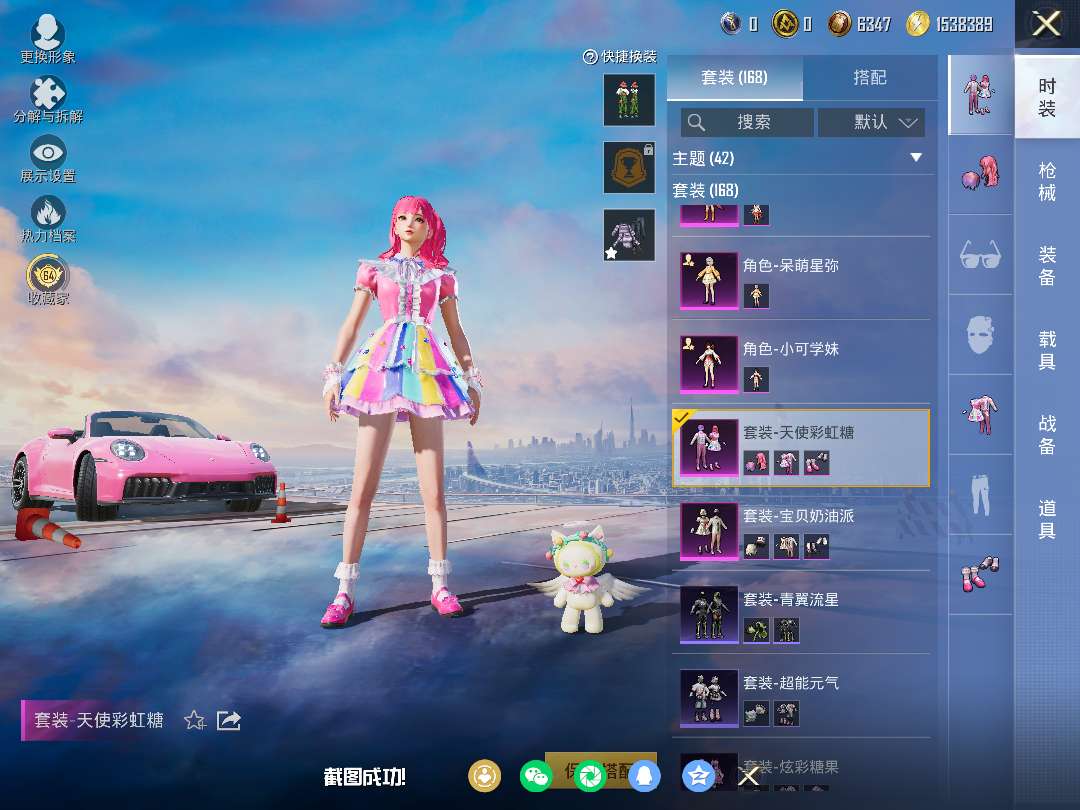
Task: Open 热力档案 flame icon
Action: click(47, 218)
